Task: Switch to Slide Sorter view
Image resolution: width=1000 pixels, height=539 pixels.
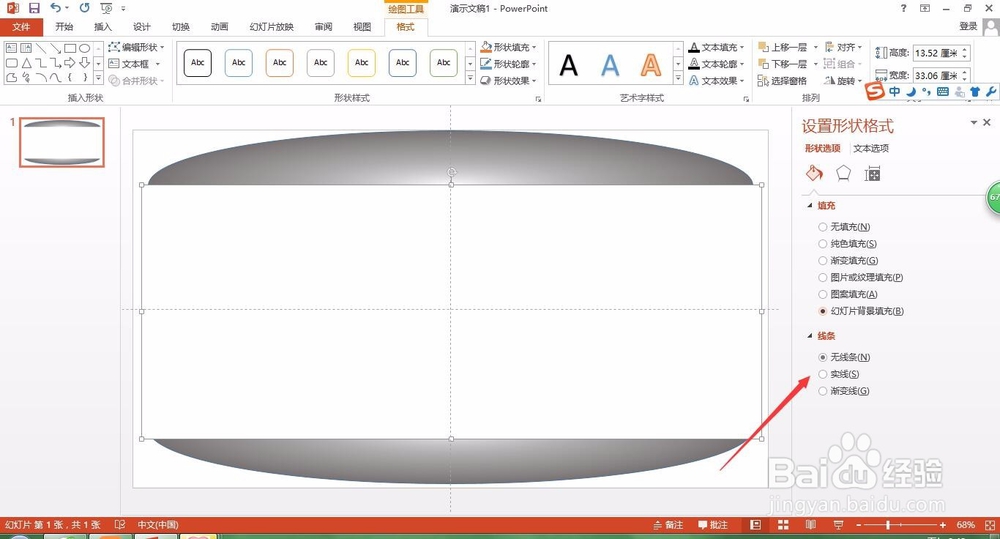Action: click(x=783, y=525)
